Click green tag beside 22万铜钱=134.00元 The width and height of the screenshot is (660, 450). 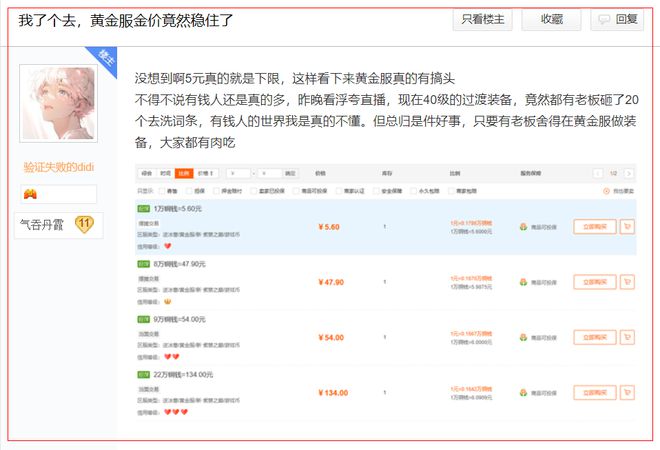coord(144,375)
